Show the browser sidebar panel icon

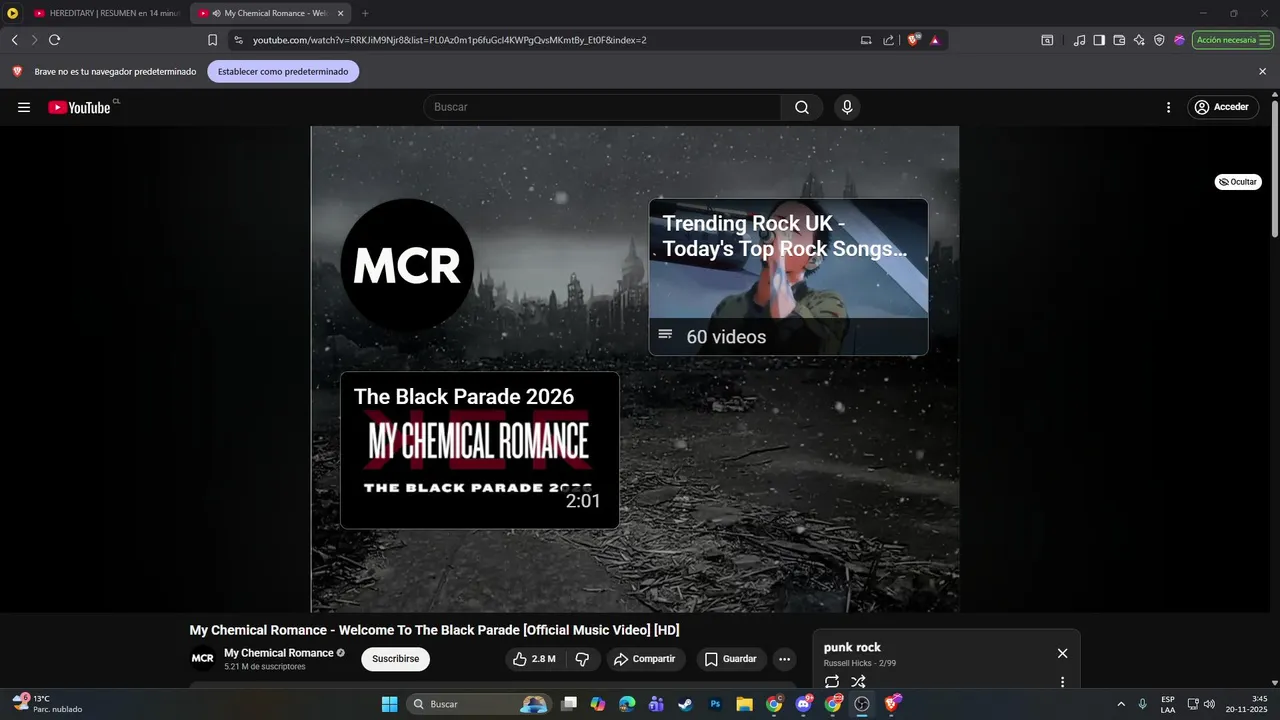coord(1099,40)
